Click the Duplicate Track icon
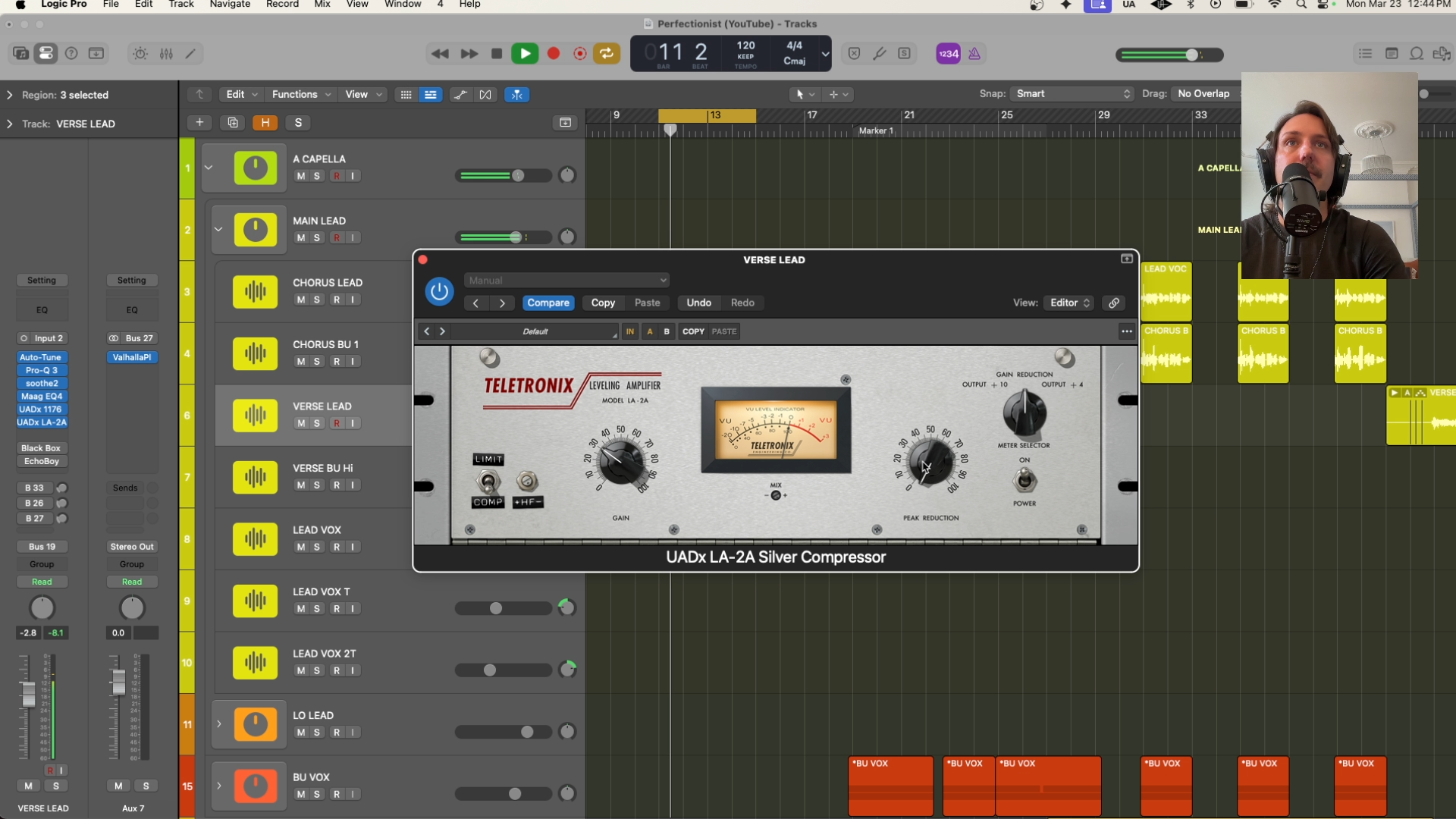Viewport: 1456px width, 819px height. point(232,123)
